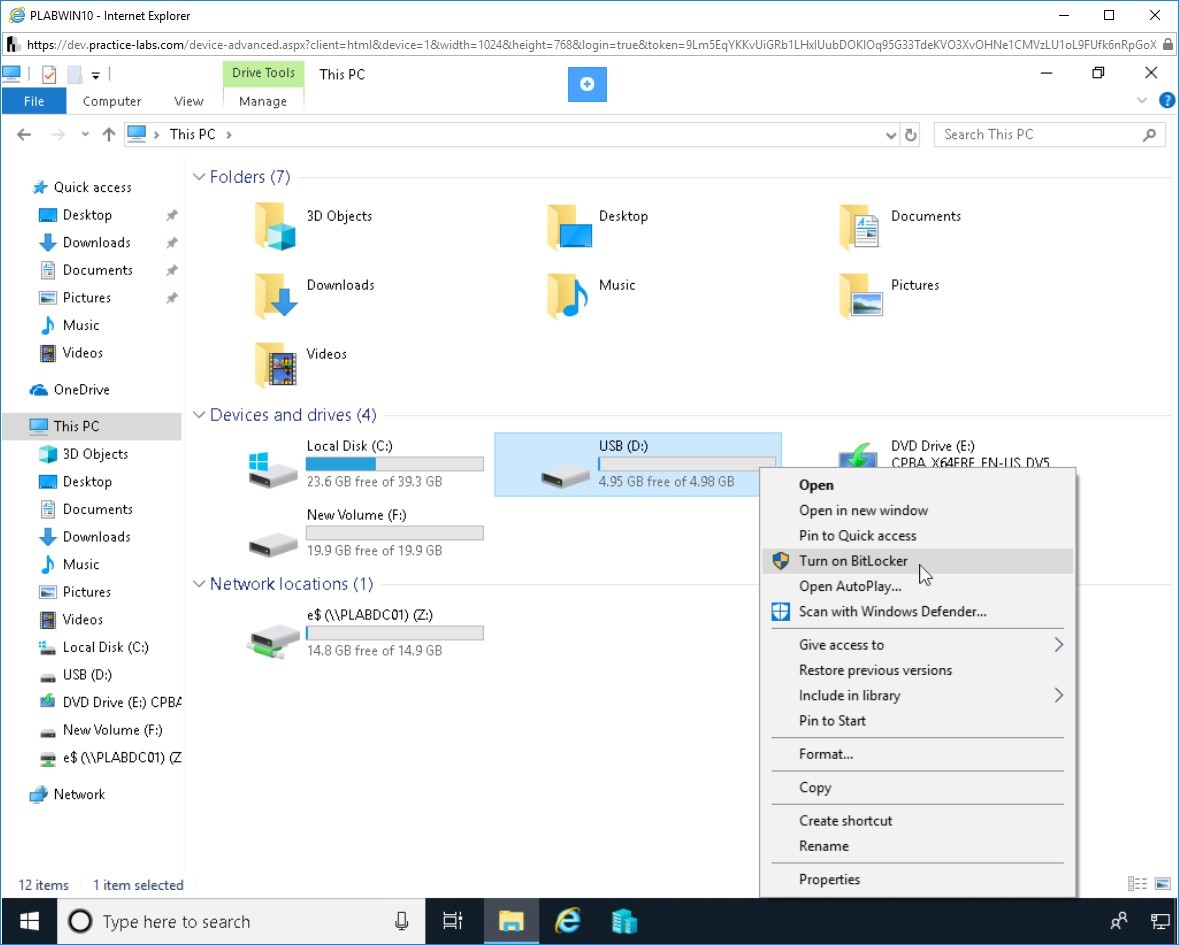Image resolution: width=1179 pixels, height=945 pixels.
Task: Open Internet Explorer from the taskbar
Action: pos(568,921)
